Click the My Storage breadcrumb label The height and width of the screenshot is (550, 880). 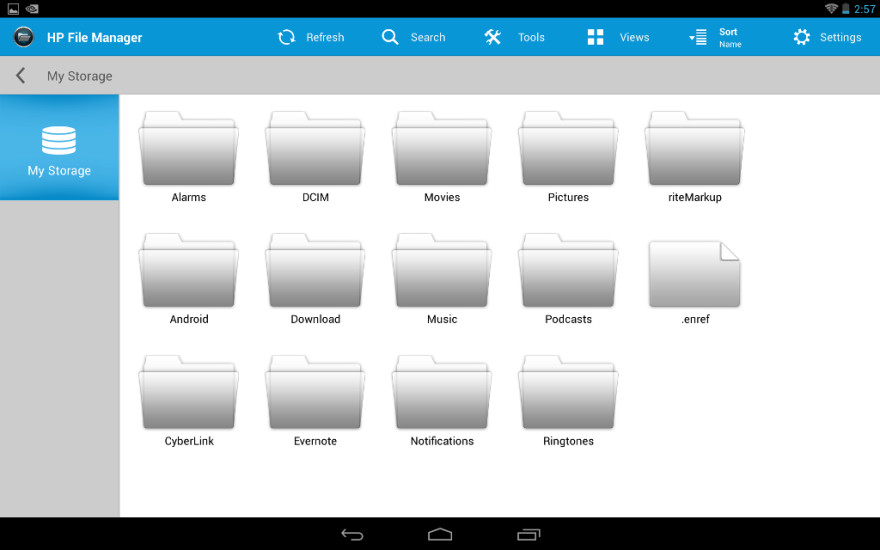coord(80,76)
